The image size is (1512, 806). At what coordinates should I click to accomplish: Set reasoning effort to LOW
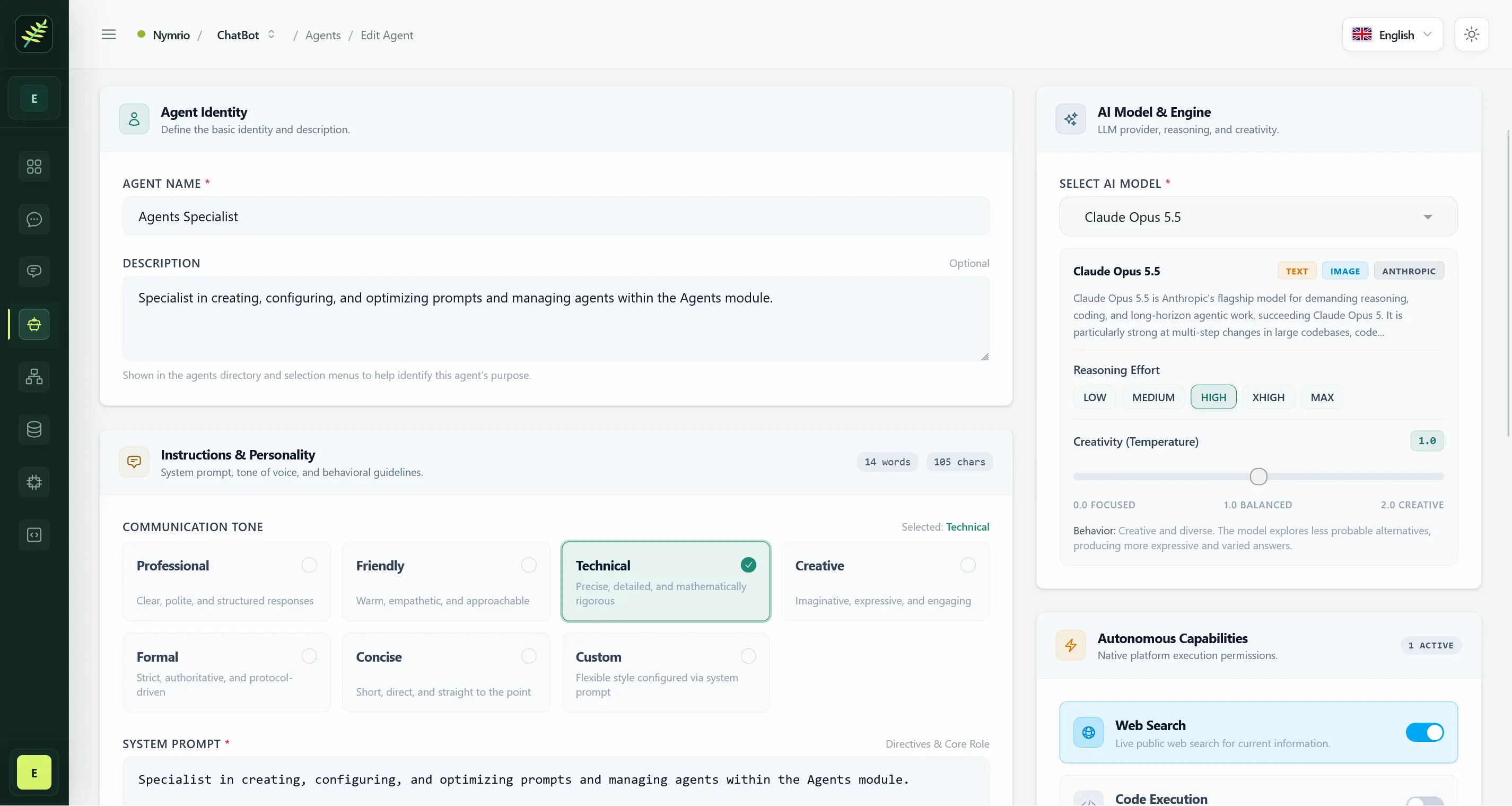tap(1095, 398)
